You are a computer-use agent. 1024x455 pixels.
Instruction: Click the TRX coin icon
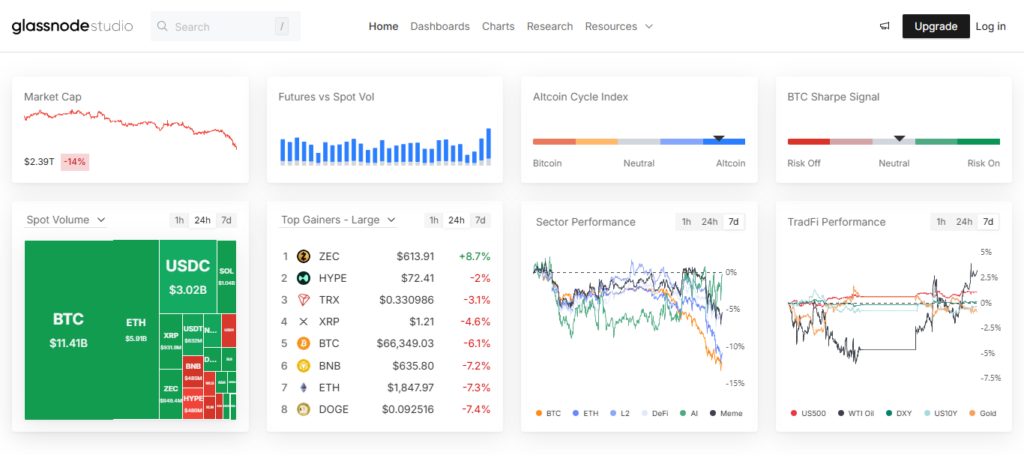303,300
